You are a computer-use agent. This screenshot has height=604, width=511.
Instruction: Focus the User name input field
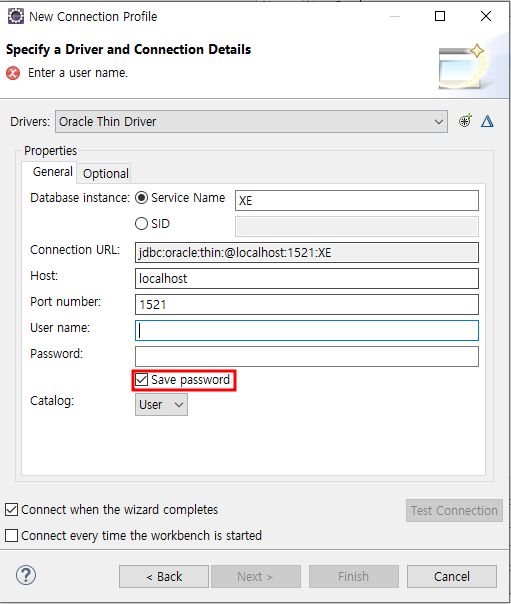pyautogui.click(x=307, y=331)
